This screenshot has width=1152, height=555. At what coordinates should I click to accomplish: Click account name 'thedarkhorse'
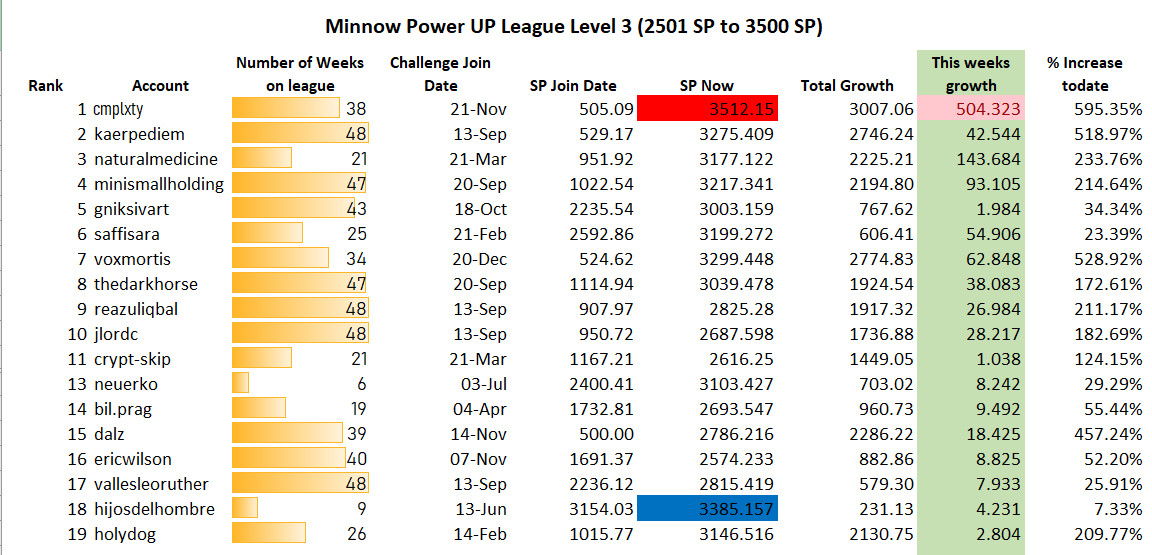[x=145, y=284]
